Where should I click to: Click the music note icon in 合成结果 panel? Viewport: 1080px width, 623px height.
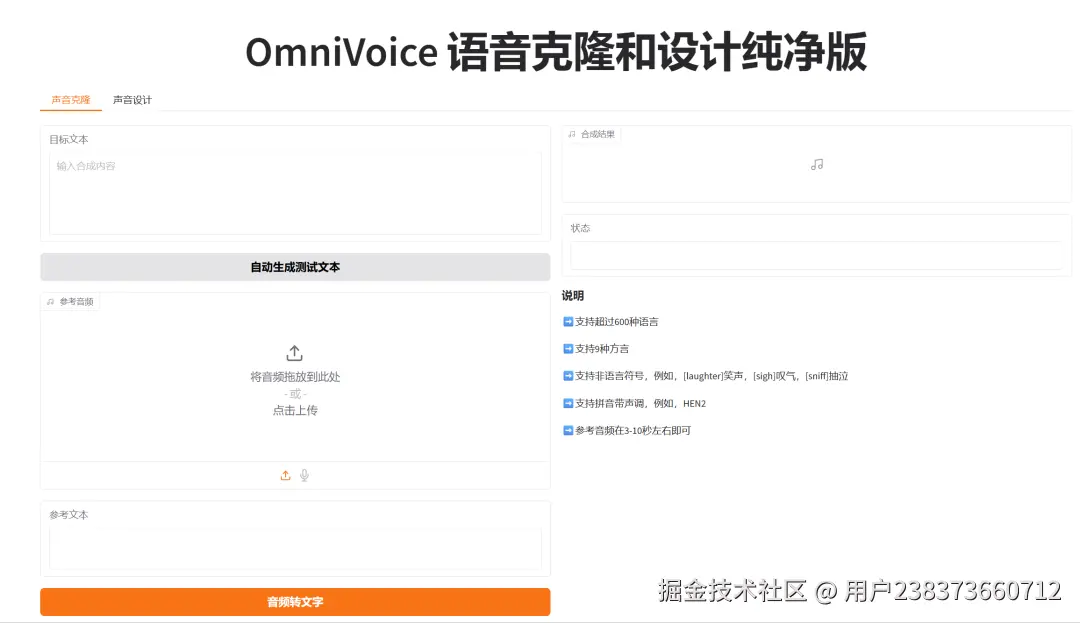coord(817,165)
